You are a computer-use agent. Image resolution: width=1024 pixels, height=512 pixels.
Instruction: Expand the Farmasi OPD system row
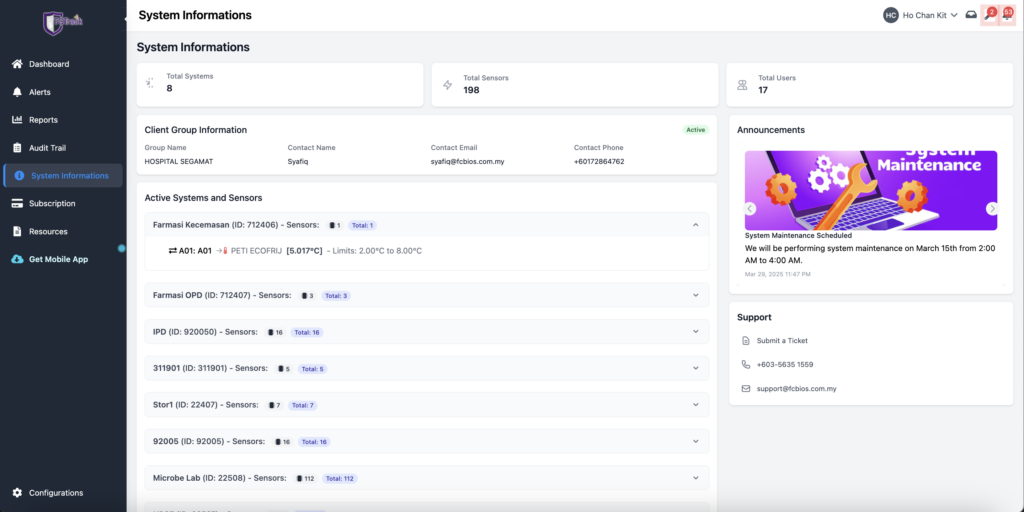[695, 295]
